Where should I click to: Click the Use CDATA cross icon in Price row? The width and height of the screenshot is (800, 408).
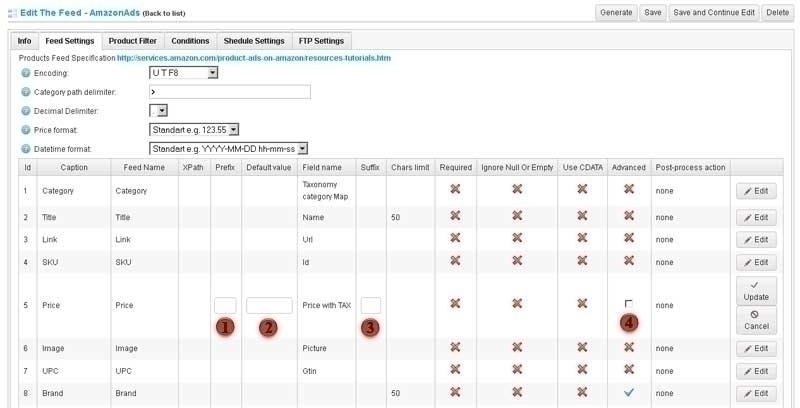click(582, 303)
